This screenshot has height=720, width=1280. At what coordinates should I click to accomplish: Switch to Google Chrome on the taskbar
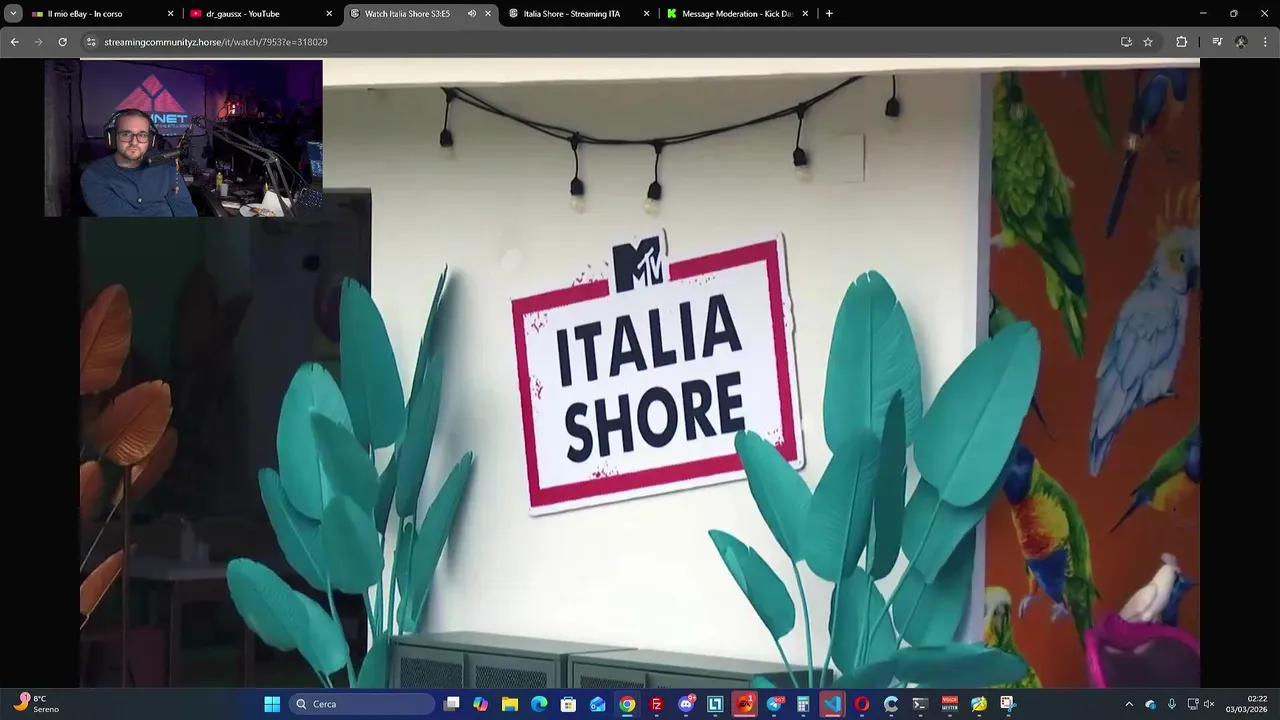click(627, 704)
